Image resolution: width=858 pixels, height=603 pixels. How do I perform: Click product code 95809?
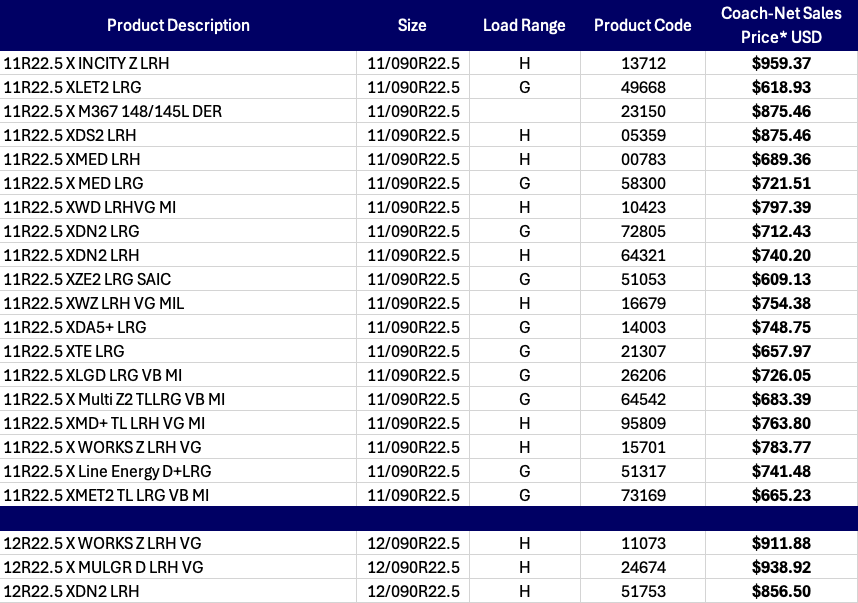[642, 423]
